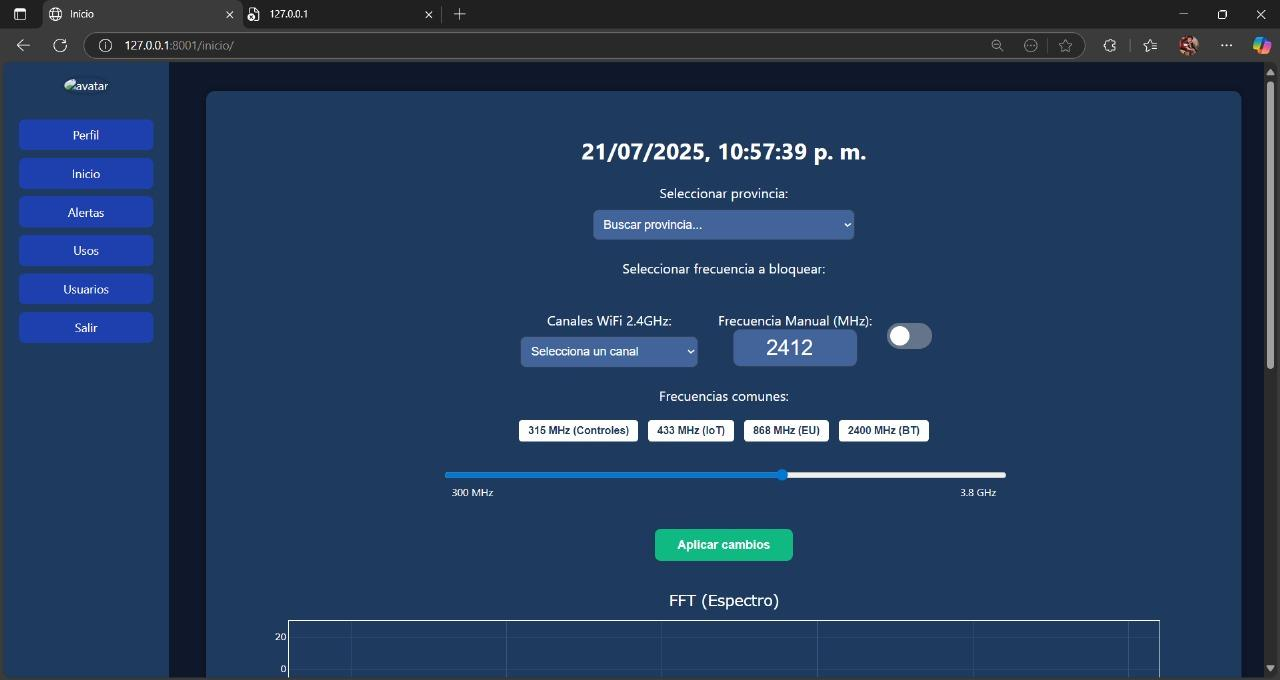Viewport: 1280px width, 680px height.
Task: Click the FFT (Espectro) chart
Action: 724,648
